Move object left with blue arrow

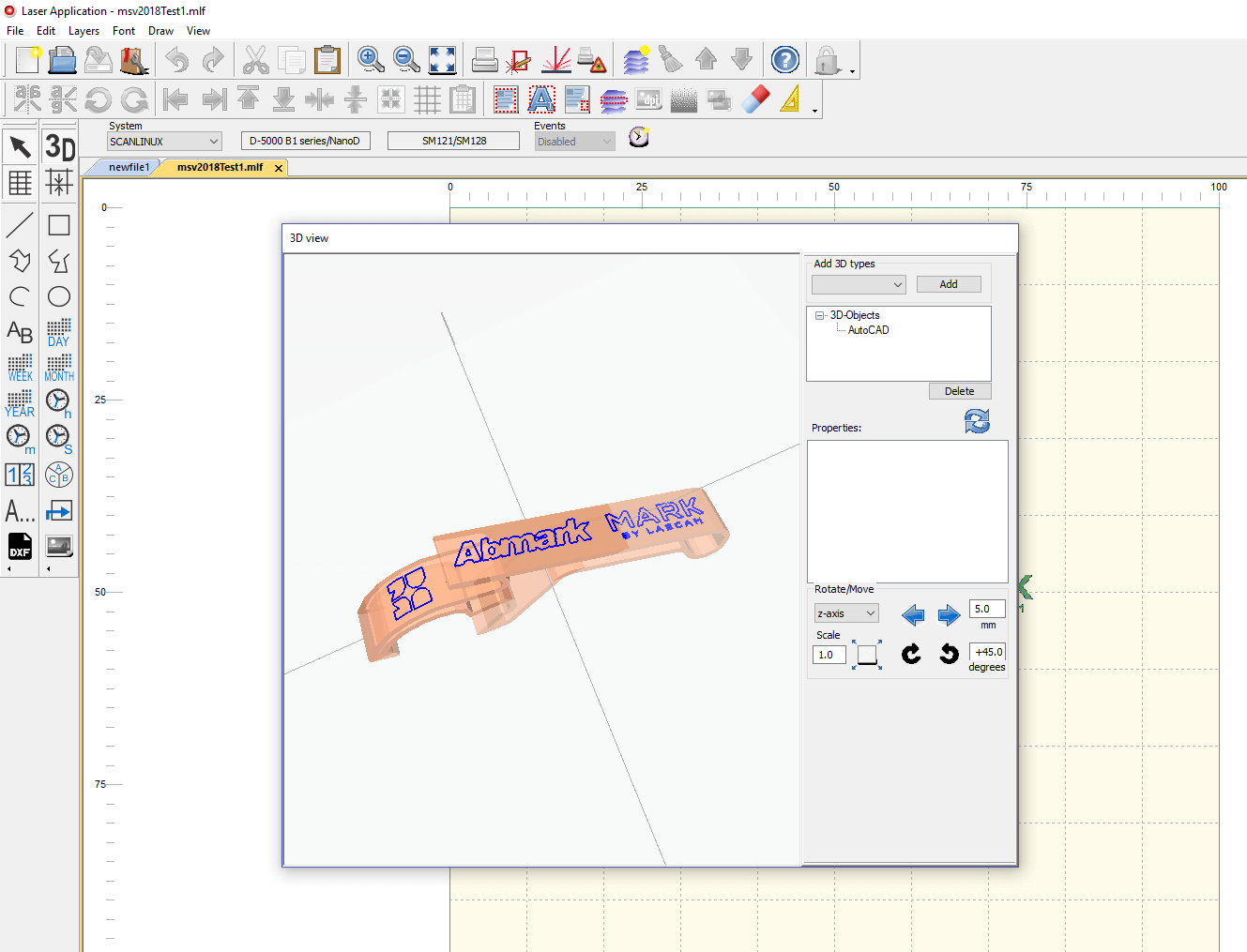912,615
